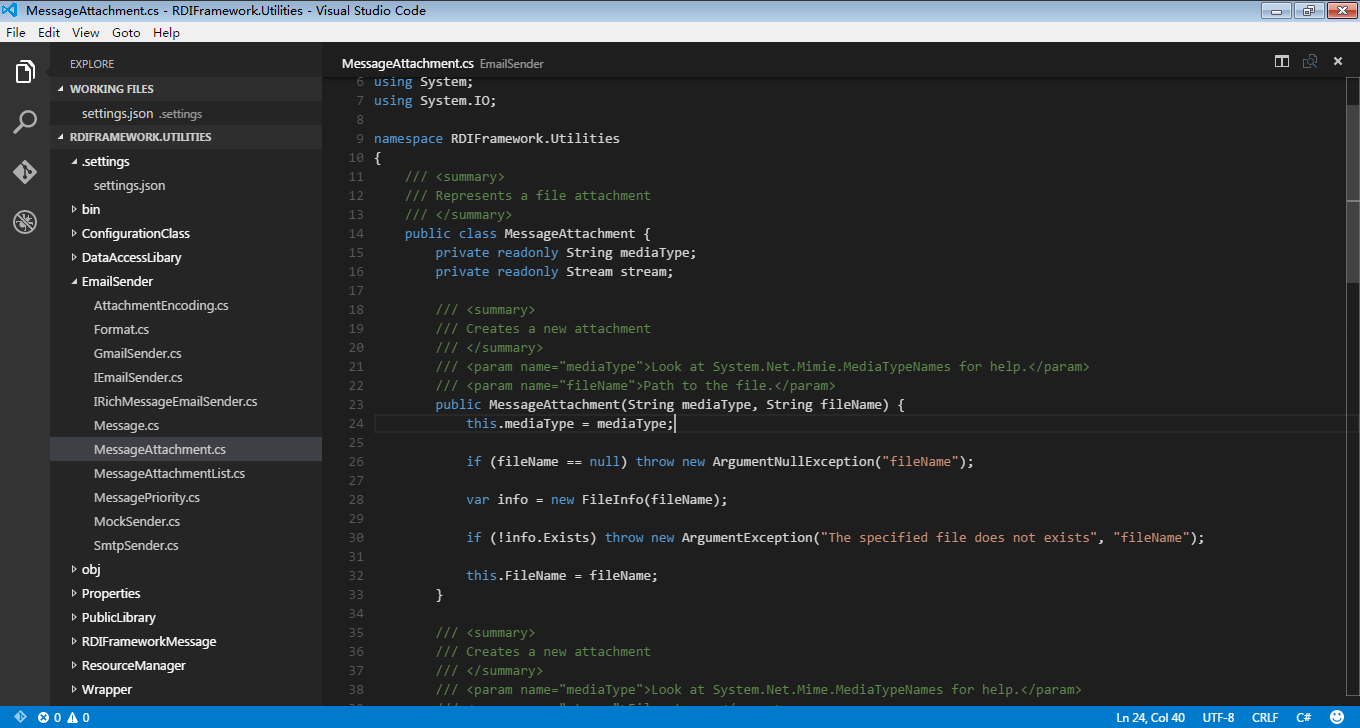
Task: Change UTF-8 file encoding
Action: [x=1218, y=717]
